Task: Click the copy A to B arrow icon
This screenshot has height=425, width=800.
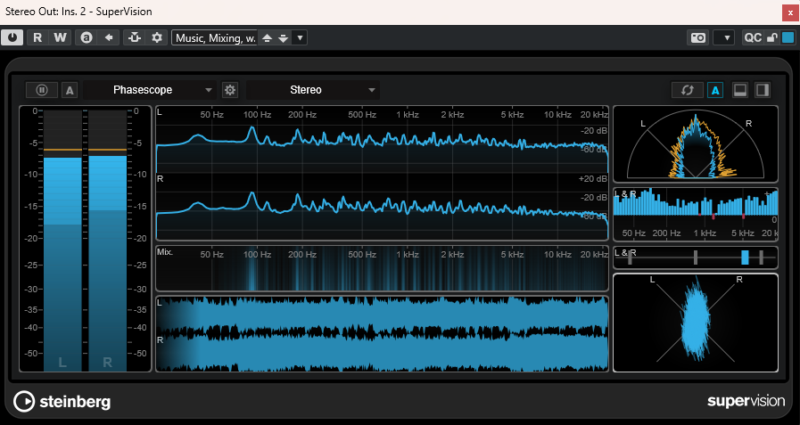Action: point(109,38)
